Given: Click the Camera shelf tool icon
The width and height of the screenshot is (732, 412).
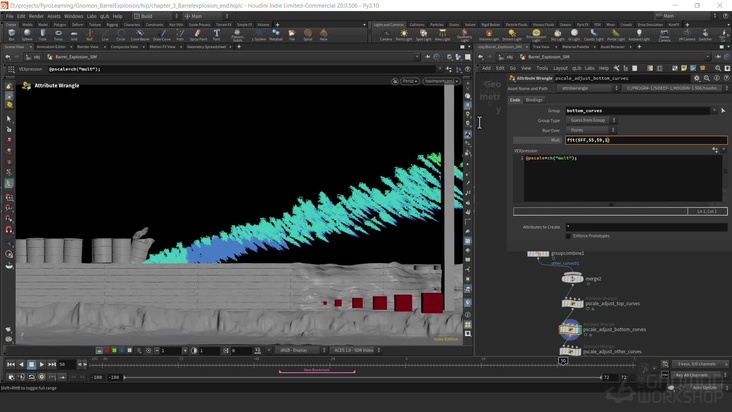Looking at the screenshot, I should pos(385,35).
